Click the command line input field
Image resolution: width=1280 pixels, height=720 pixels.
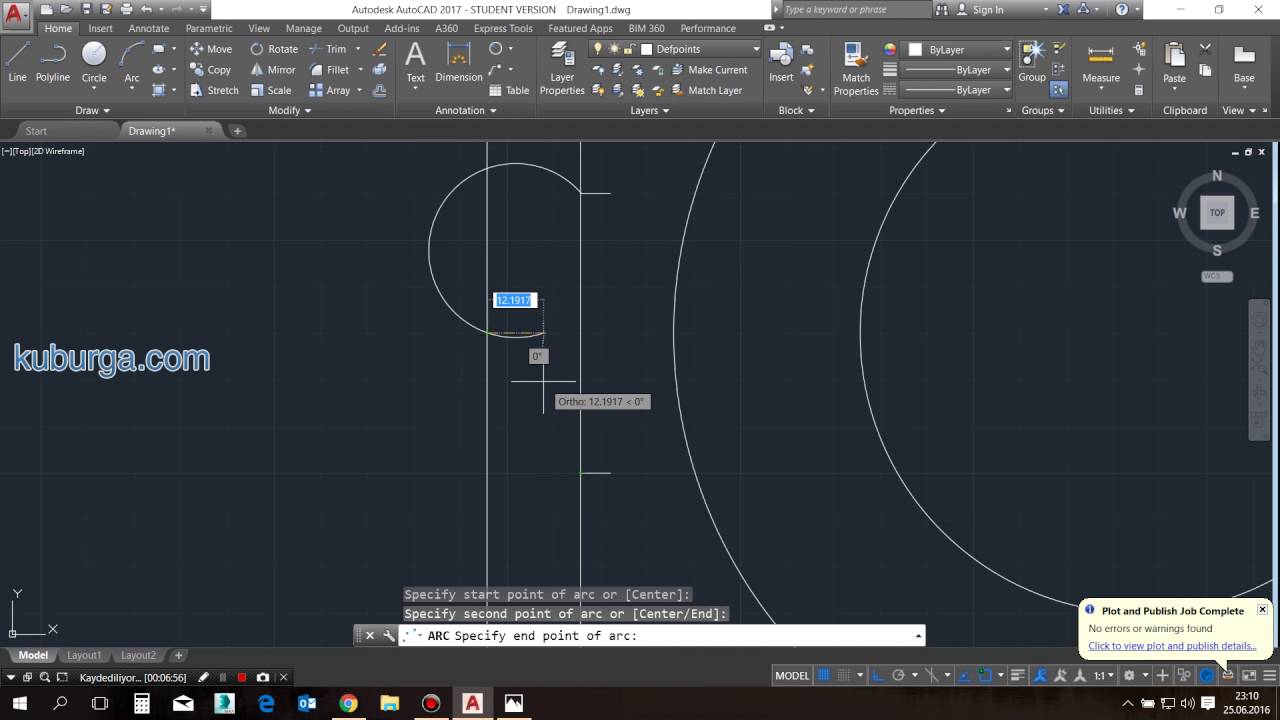pos(660,635)
